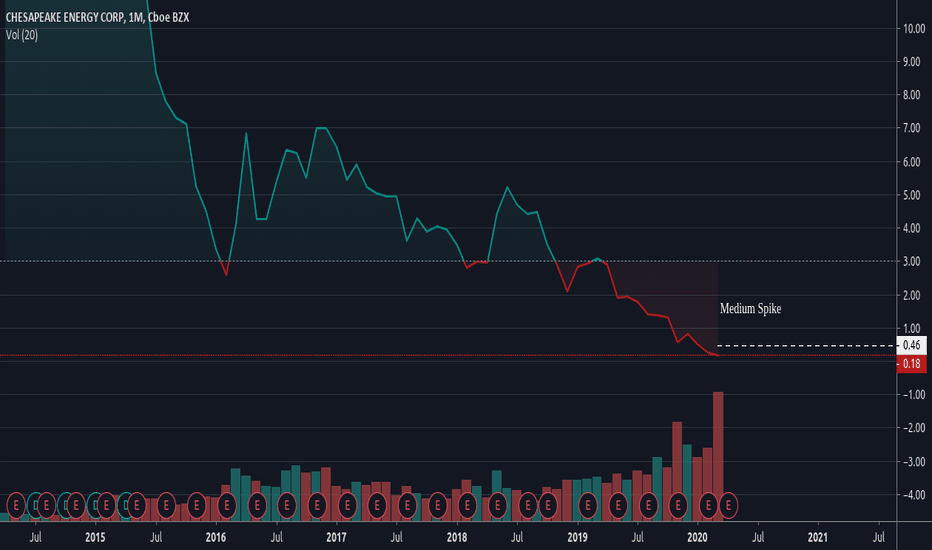
Task: Click the -2.00 price axis label
Action: (x=914, y=428)
